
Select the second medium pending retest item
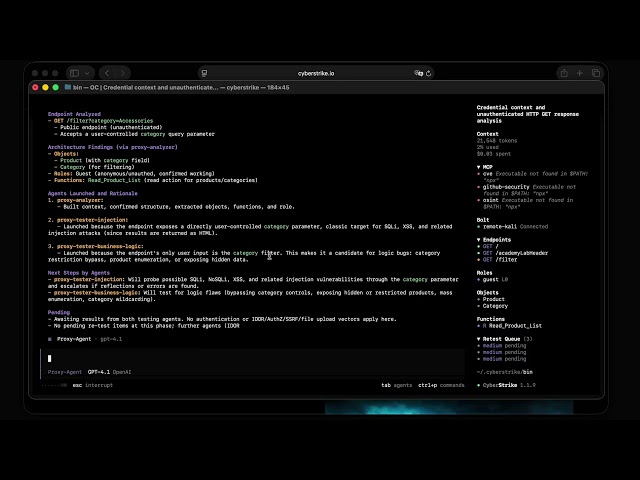pyautogui.click(x=501, y=352)
